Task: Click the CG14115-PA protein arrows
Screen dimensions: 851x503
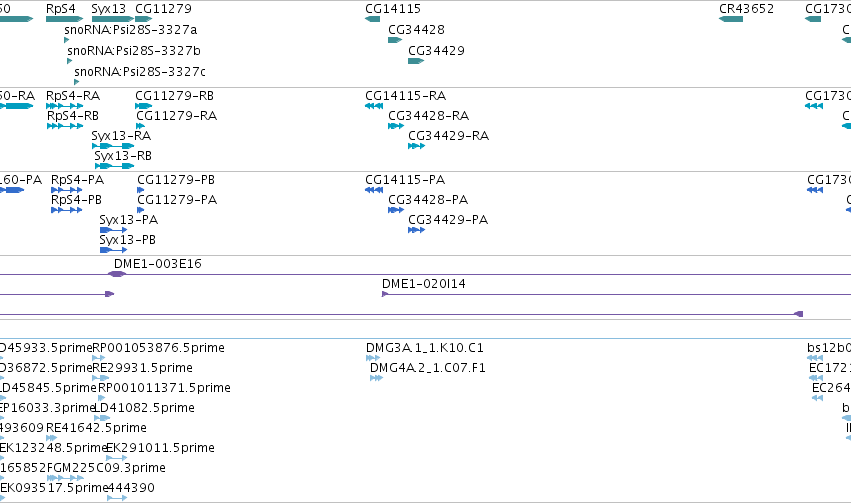Action: (374, 190)
